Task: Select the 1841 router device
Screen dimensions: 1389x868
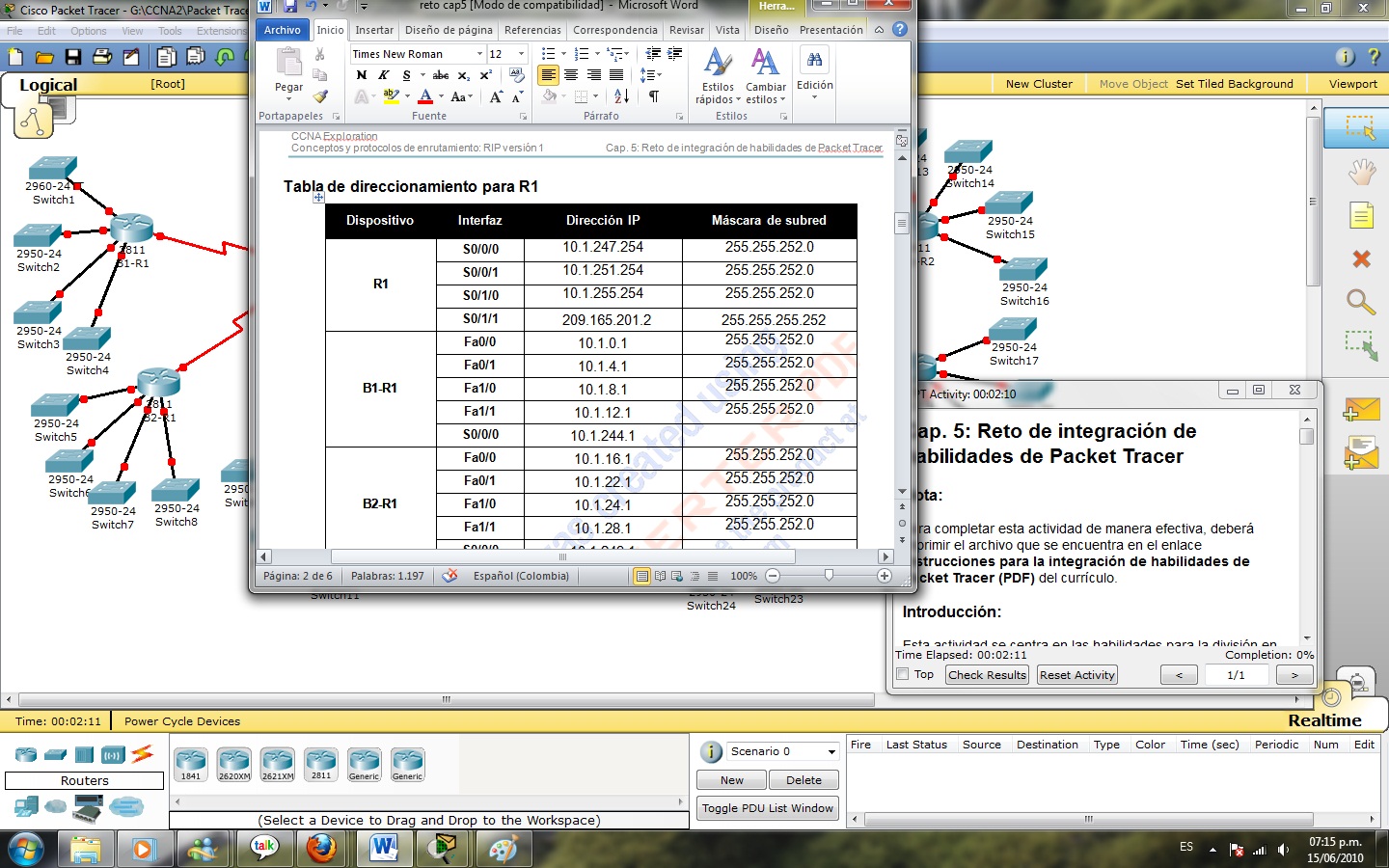Action: 191,764
